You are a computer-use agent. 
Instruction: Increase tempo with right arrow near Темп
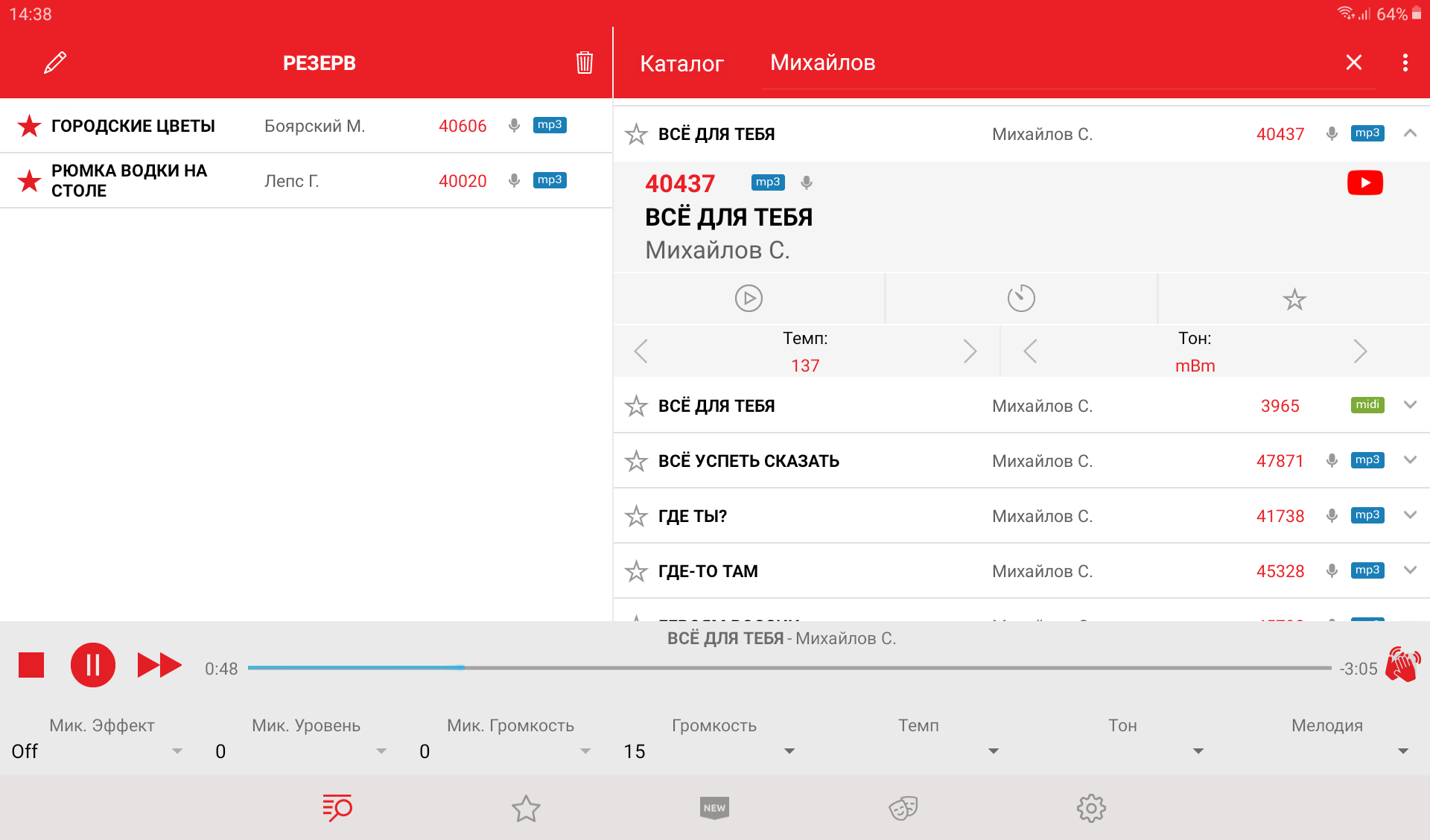pos(969,351)
